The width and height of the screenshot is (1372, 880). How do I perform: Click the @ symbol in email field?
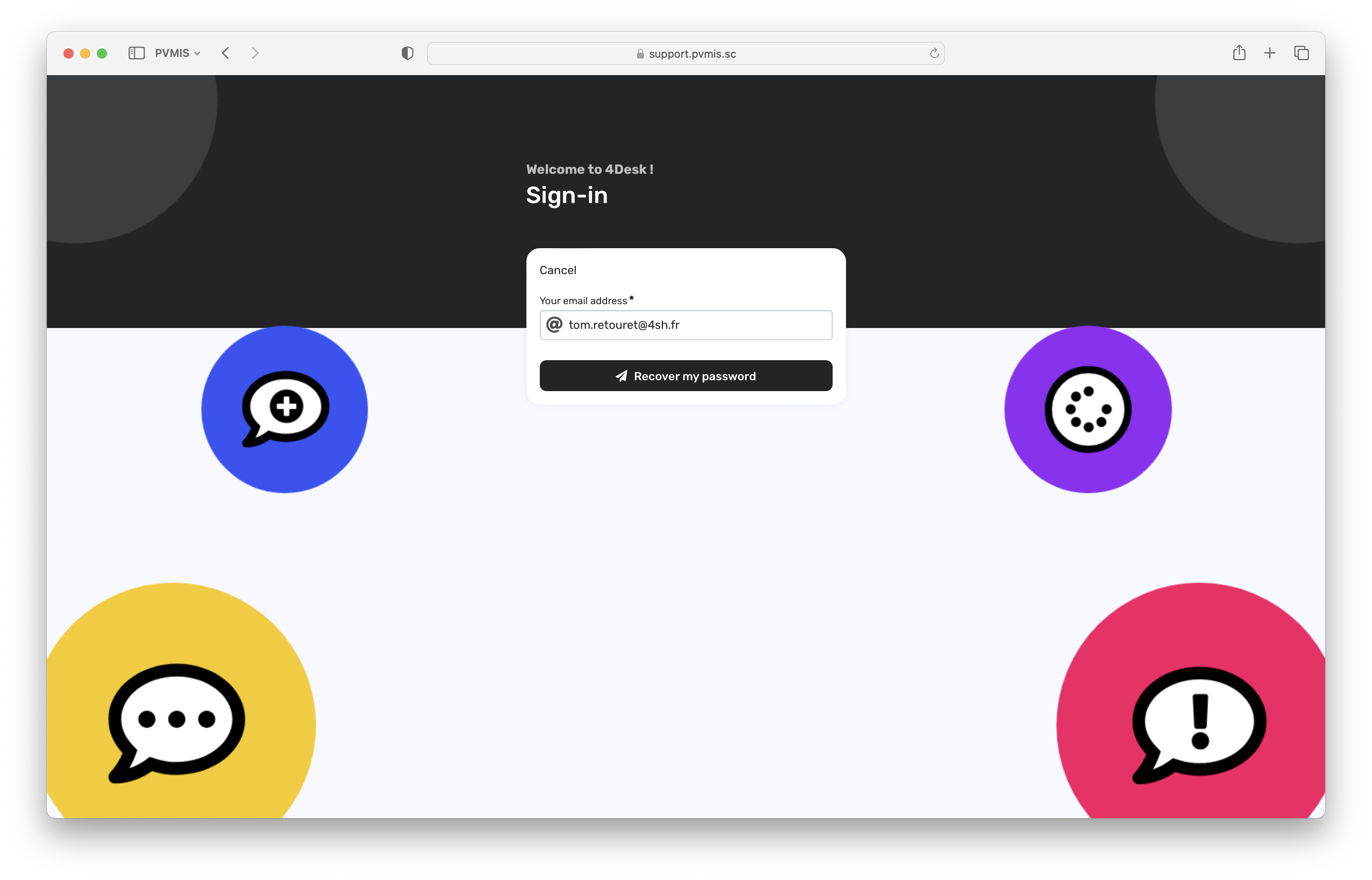coord(554,325)
